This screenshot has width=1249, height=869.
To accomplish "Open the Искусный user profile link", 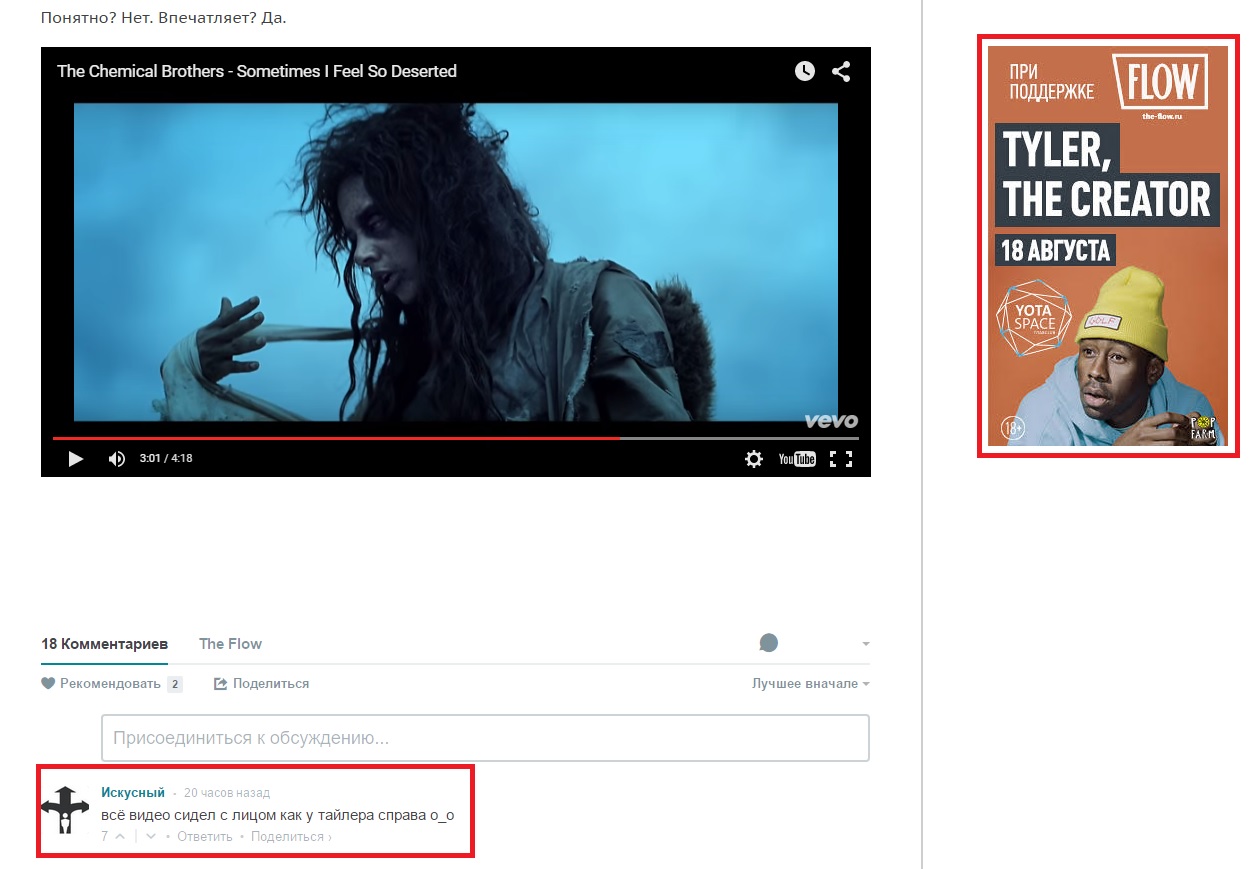I will 133,792.
